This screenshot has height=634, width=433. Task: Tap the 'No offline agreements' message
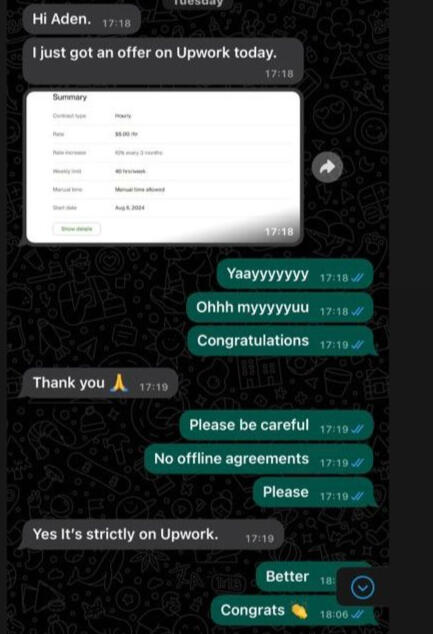[x=259, y=459]
